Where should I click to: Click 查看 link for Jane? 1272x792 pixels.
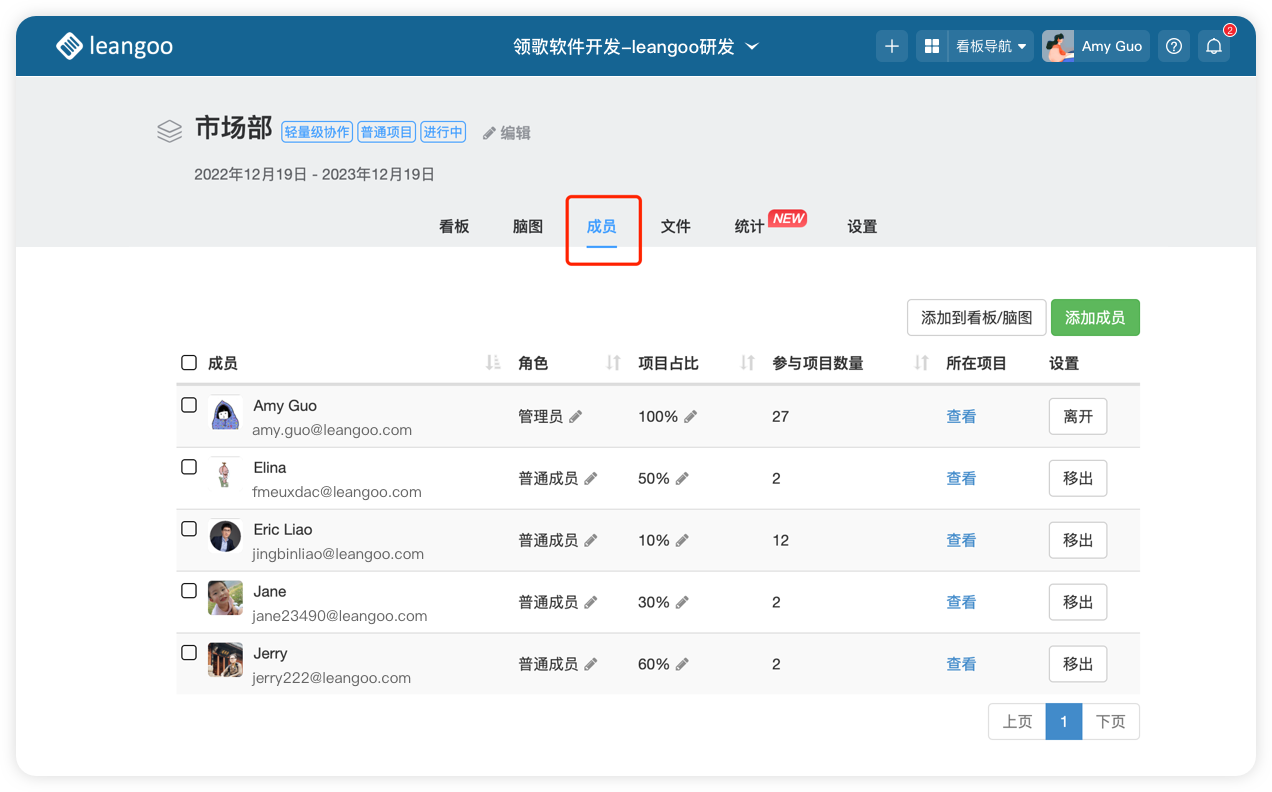961,603
